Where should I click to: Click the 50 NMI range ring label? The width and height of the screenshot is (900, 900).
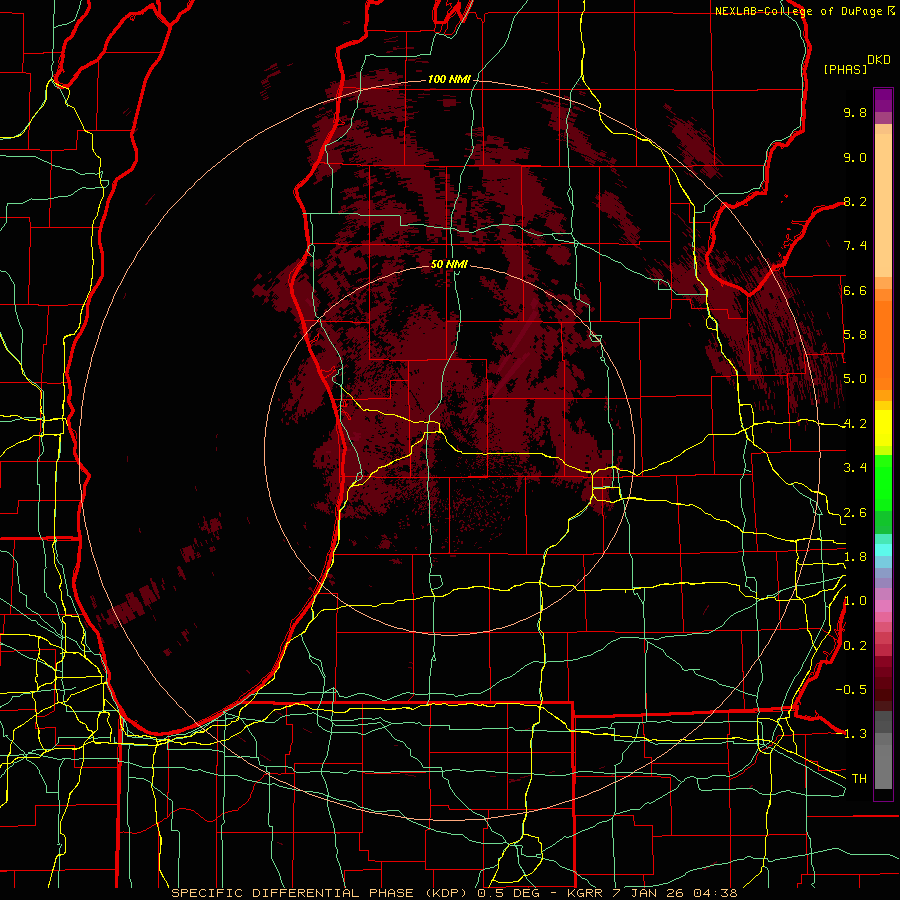point(449,264)
